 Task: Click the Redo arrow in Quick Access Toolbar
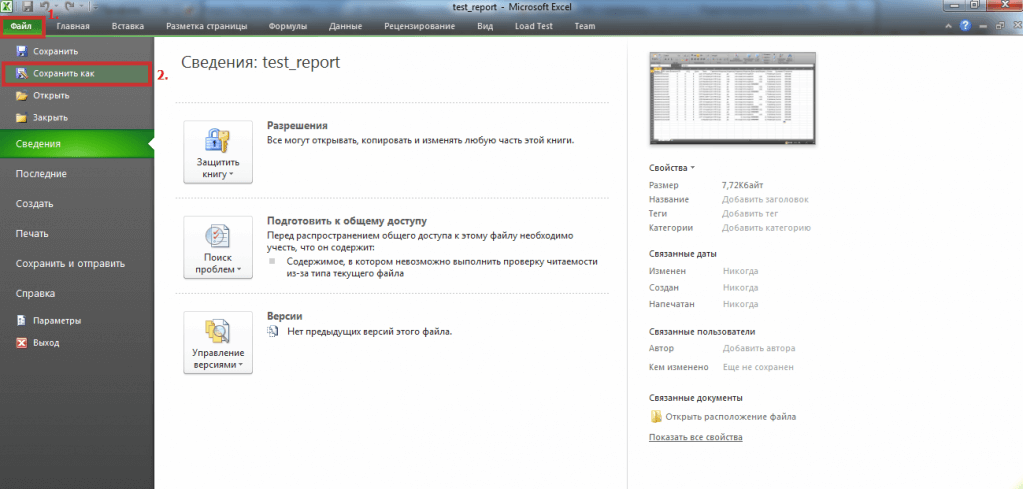(69, 6)
